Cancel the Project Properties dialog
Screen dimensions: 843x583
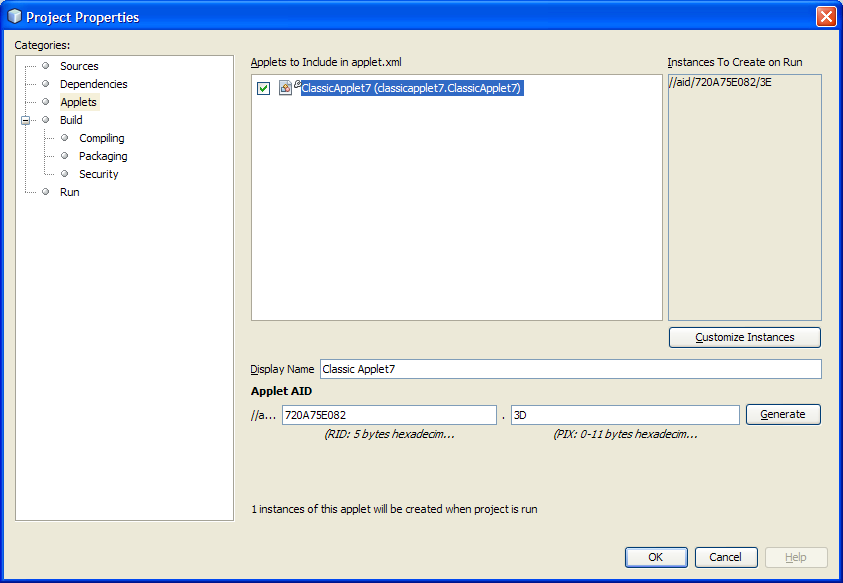tap(726, 557)
